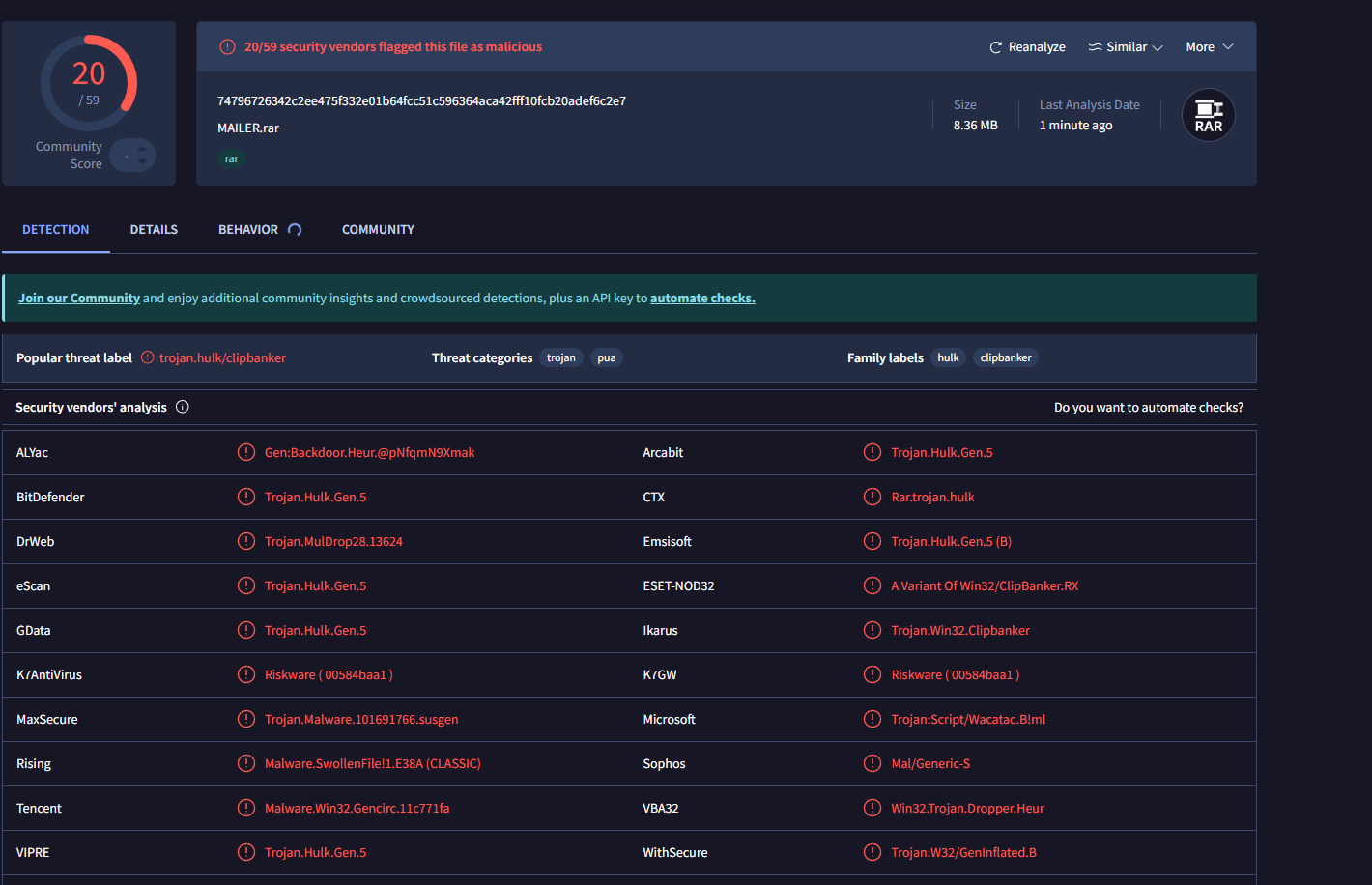Click the alert icon in the VBA32 row
The width and height of the screenshot is (1372, 885).
point(872,808)
